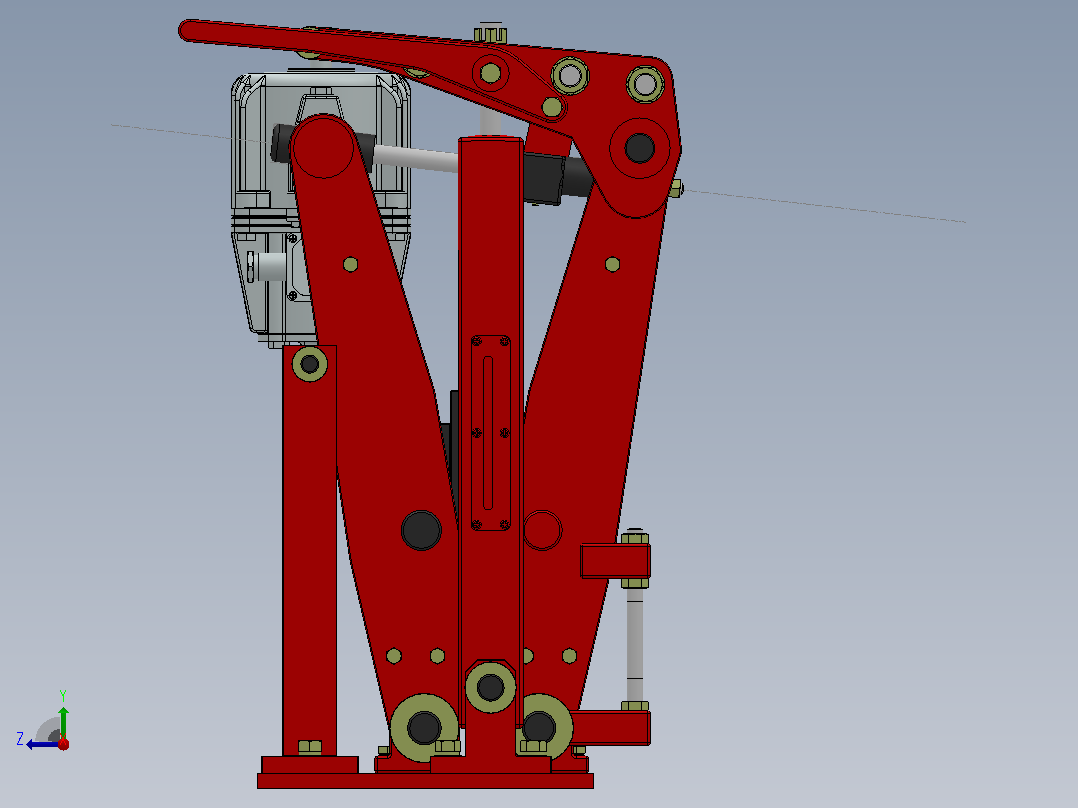Pick the black spring cylinder near the upper right arm
Viewport: 1078px width, 808px height.
coord(557,177)
